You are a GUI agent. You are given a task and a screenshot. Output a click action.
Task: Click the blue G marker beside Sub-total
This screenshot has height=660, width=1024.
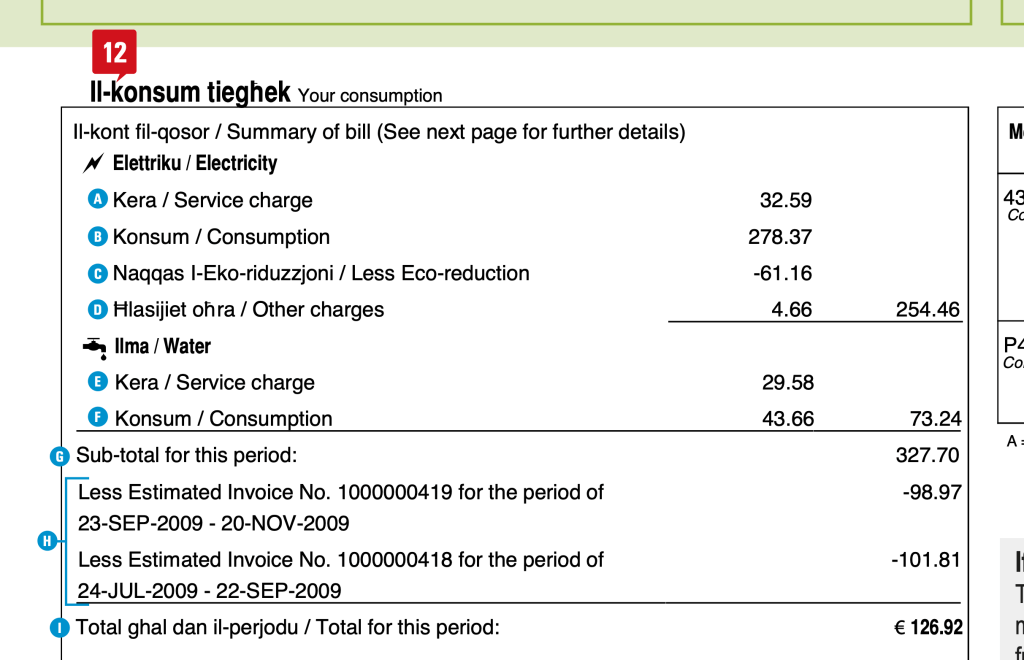click(60, 456)
